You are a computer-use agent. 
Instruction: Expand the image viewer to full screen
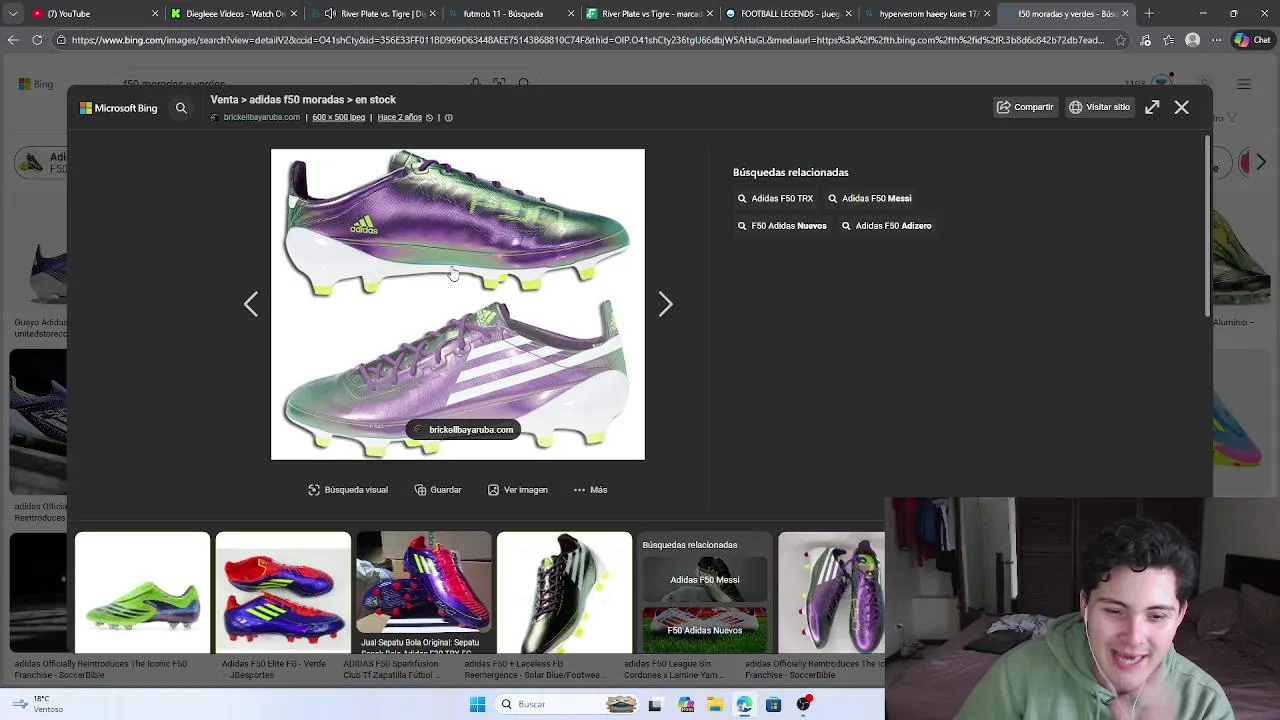(1152, 107)
